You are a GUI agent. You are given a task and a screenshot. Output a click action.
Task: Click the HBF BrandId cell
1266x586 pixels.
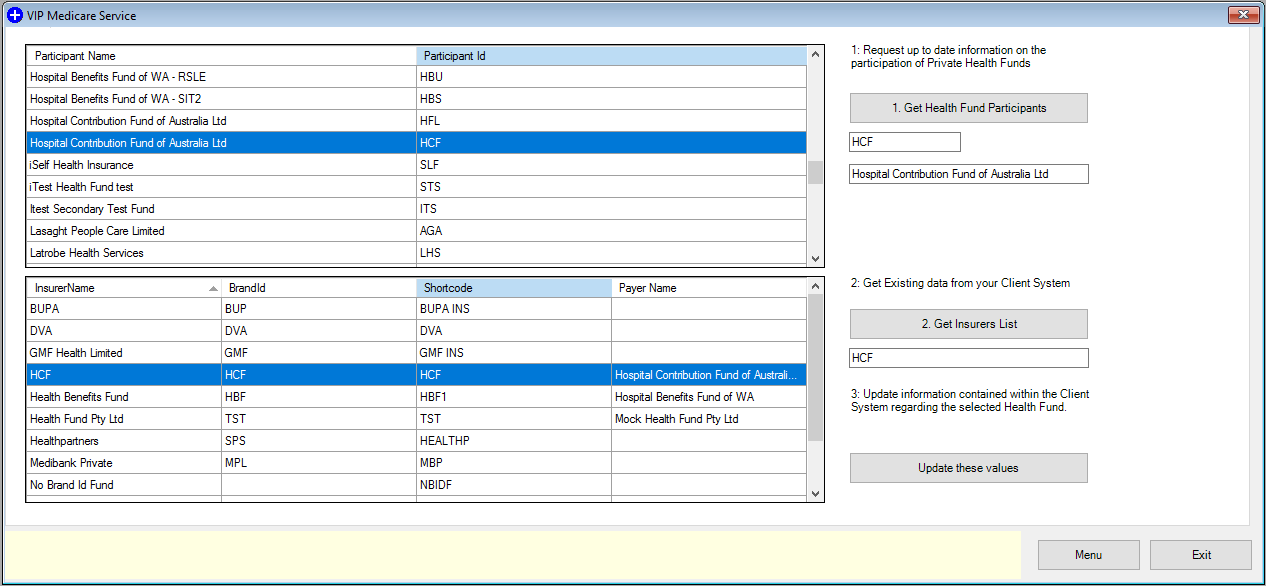tap(318, 397)
